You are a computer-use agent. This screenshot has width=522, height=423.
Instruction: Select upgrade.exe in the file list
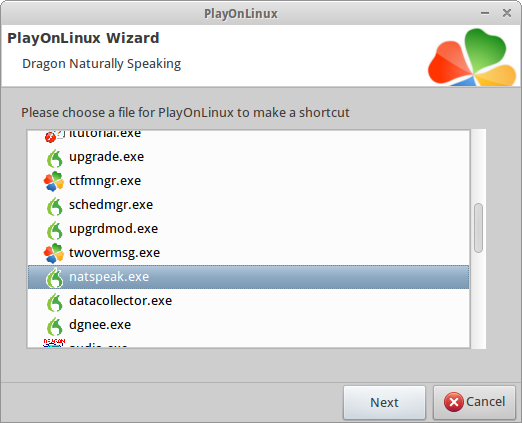coord(248,157)
